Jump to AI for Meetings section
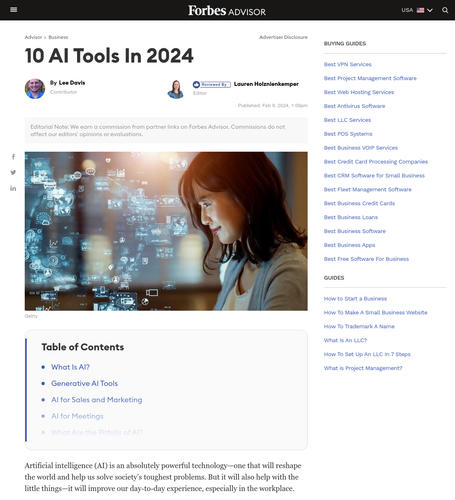 pos(77,416)
